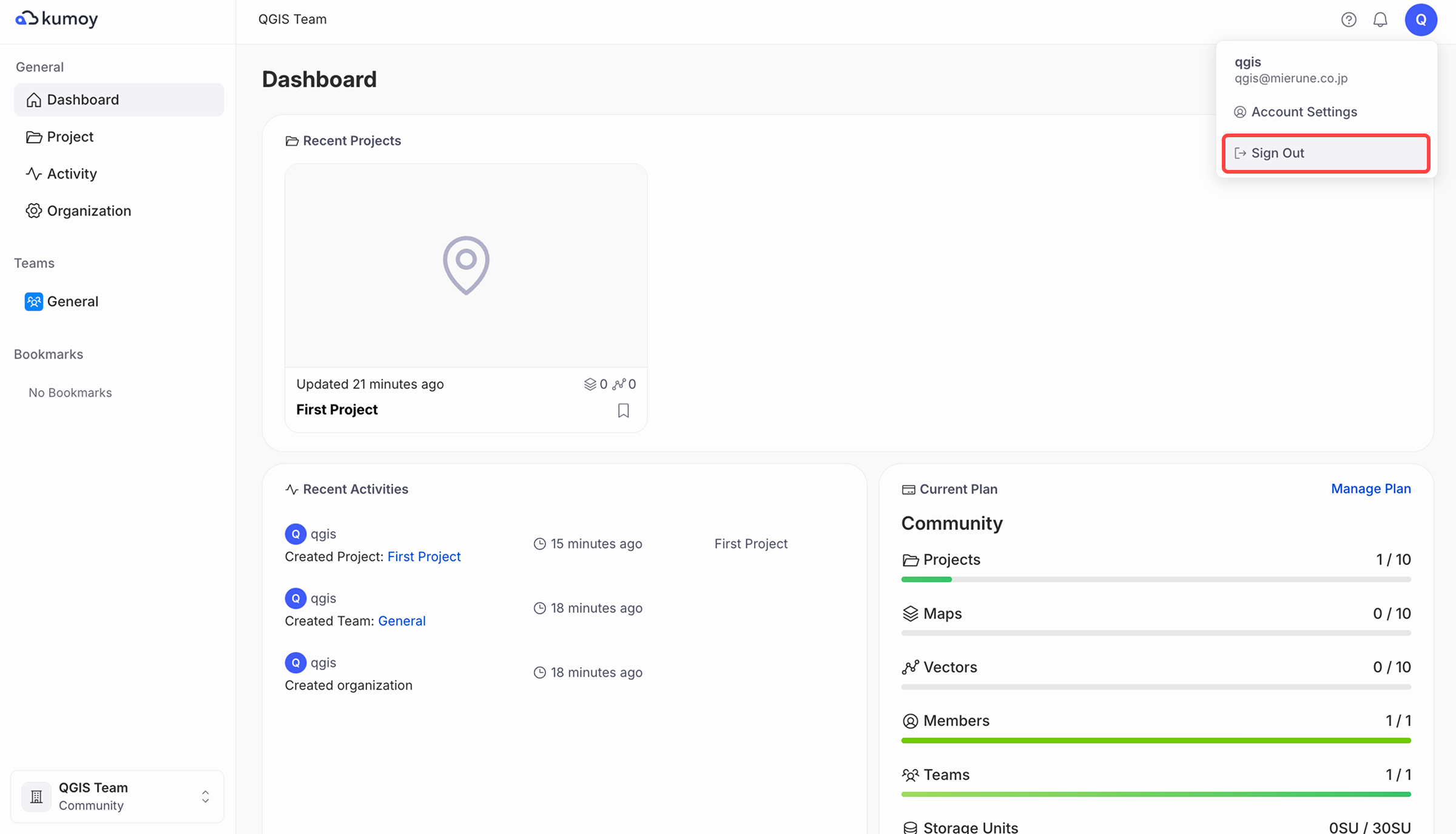Click the Q user avatar
Screen dimensions: 1456x834
pyautogui.click(x=1421, y=19)
